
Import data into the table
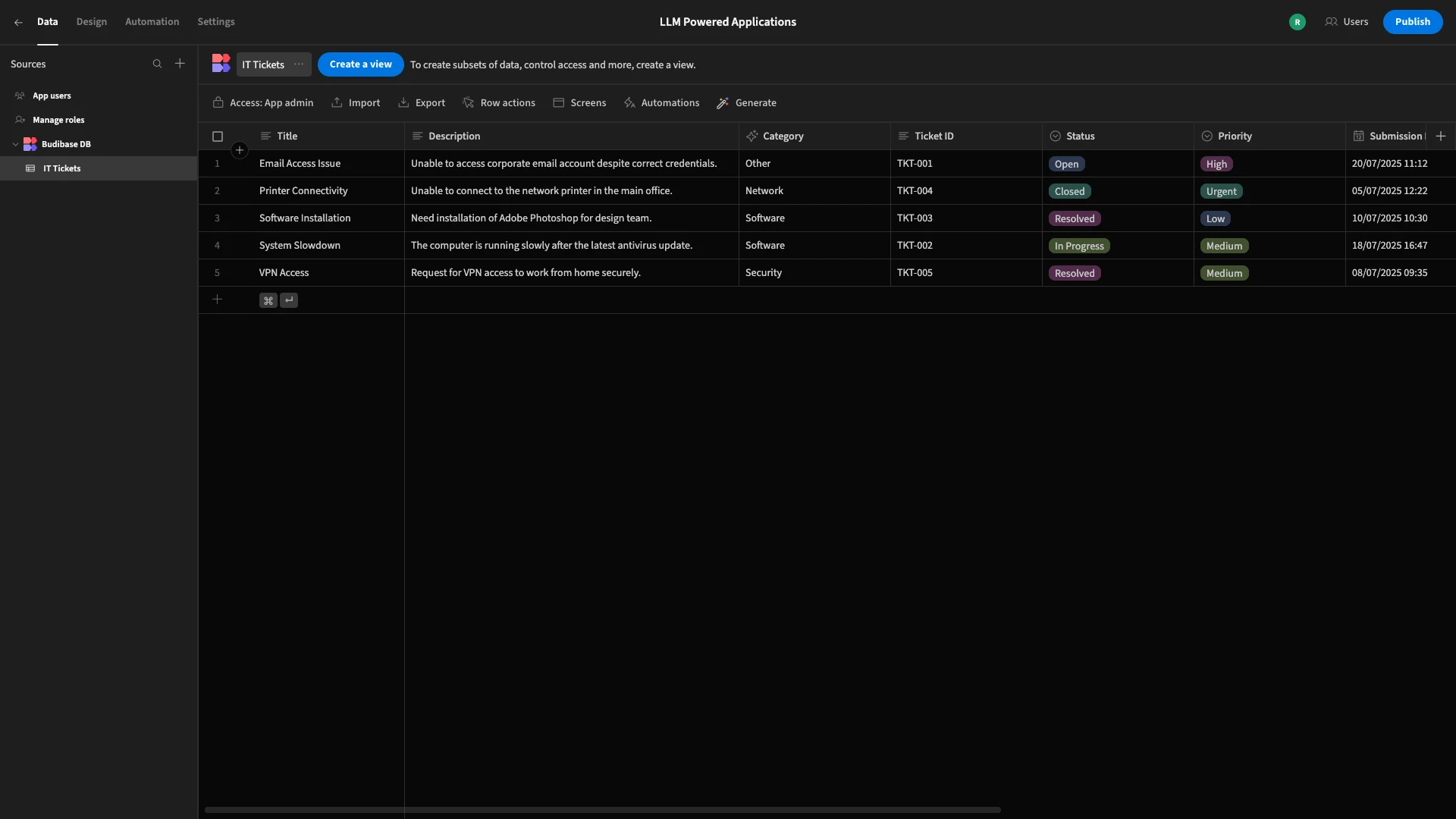tap(356, 103)
